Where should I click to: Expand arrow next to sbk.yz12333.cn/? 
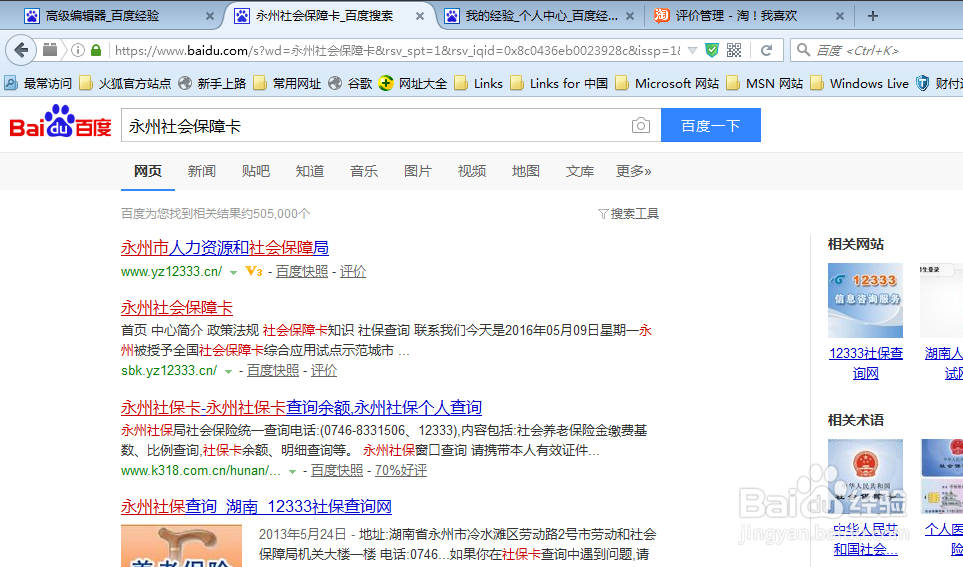pos(228,372)
